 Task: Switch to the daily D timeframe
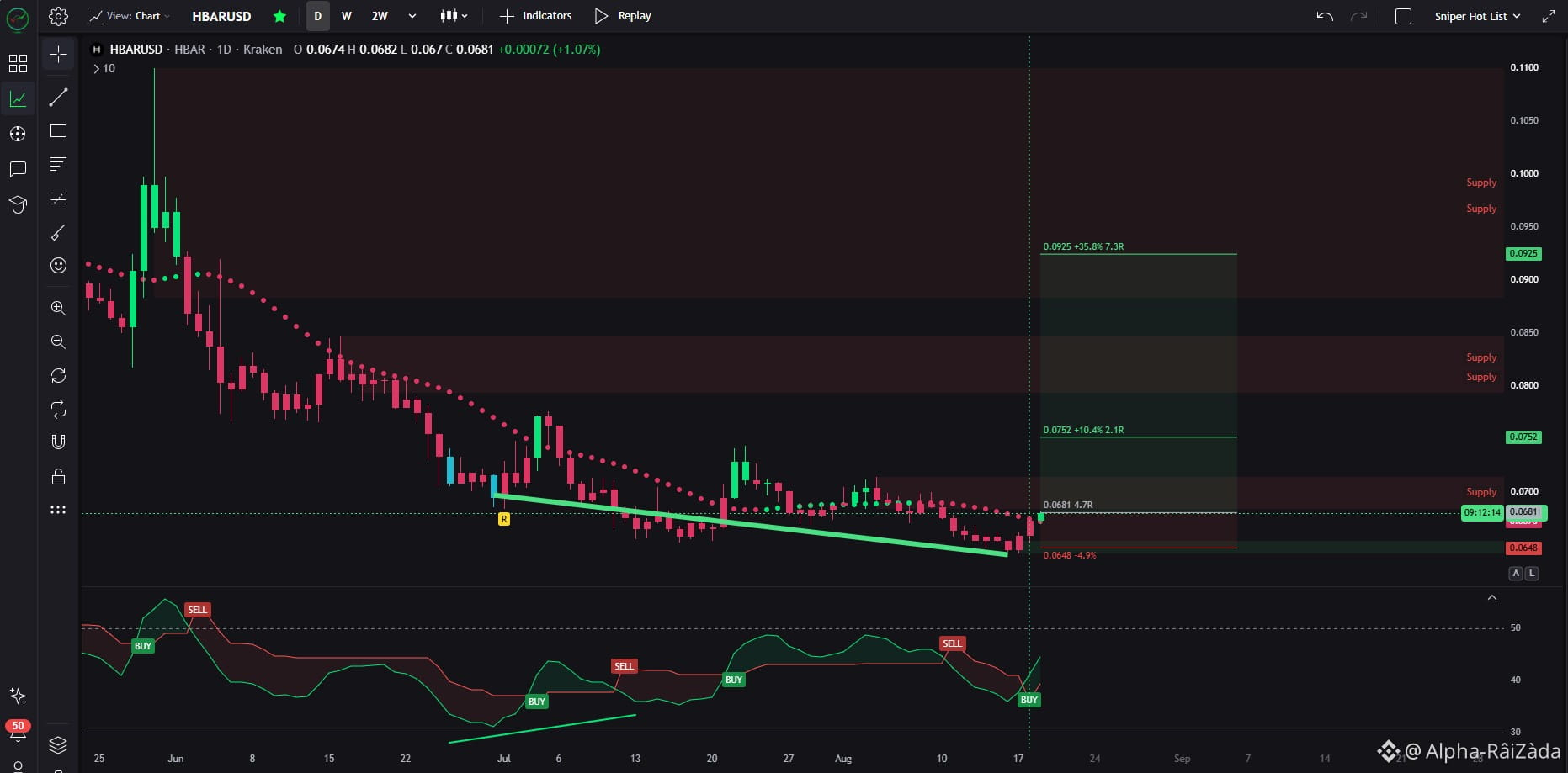[x=317, y=16]
